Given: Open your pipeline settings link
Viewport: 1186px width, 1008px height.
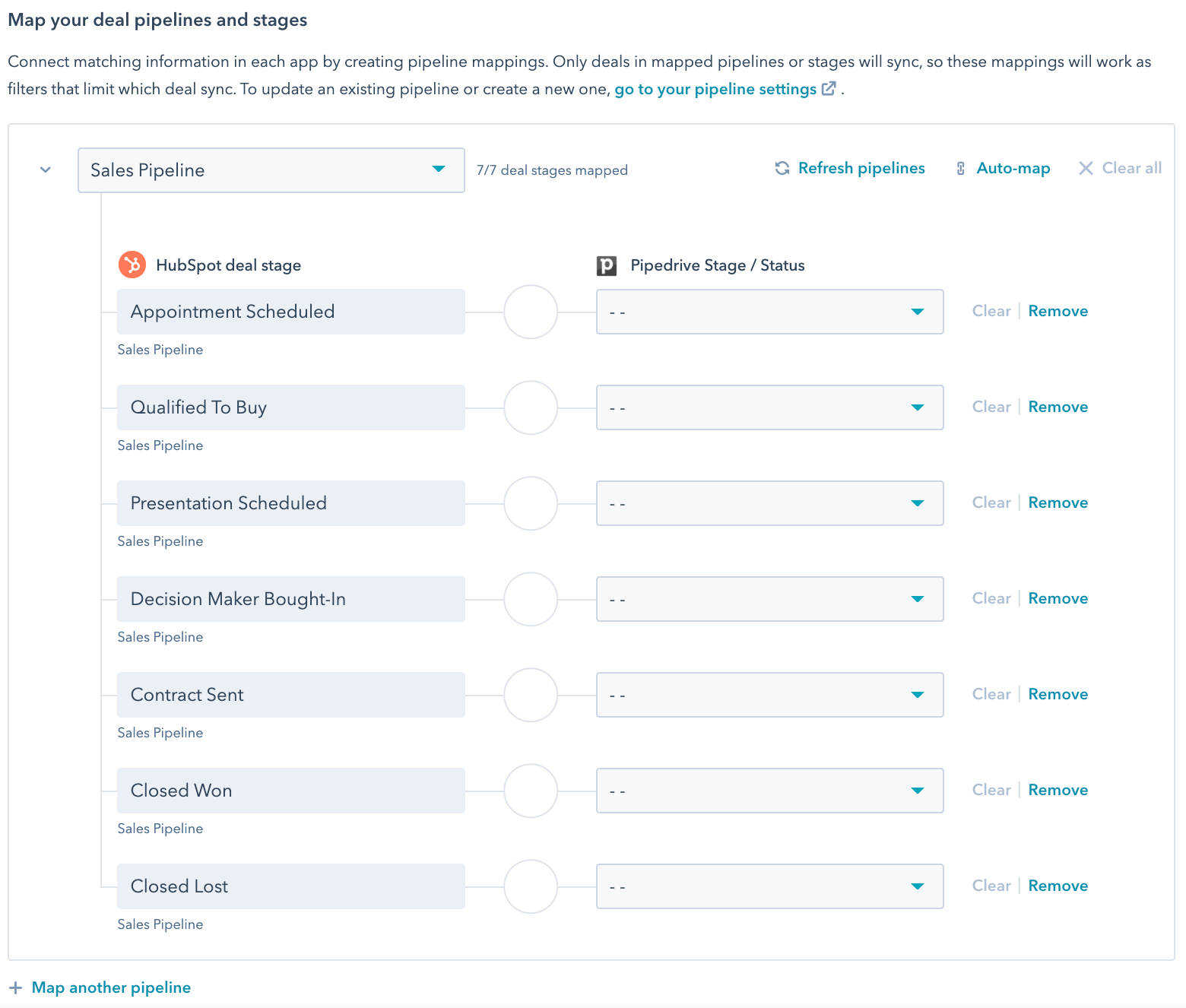Looking at the screenshot, I should 715,89.
